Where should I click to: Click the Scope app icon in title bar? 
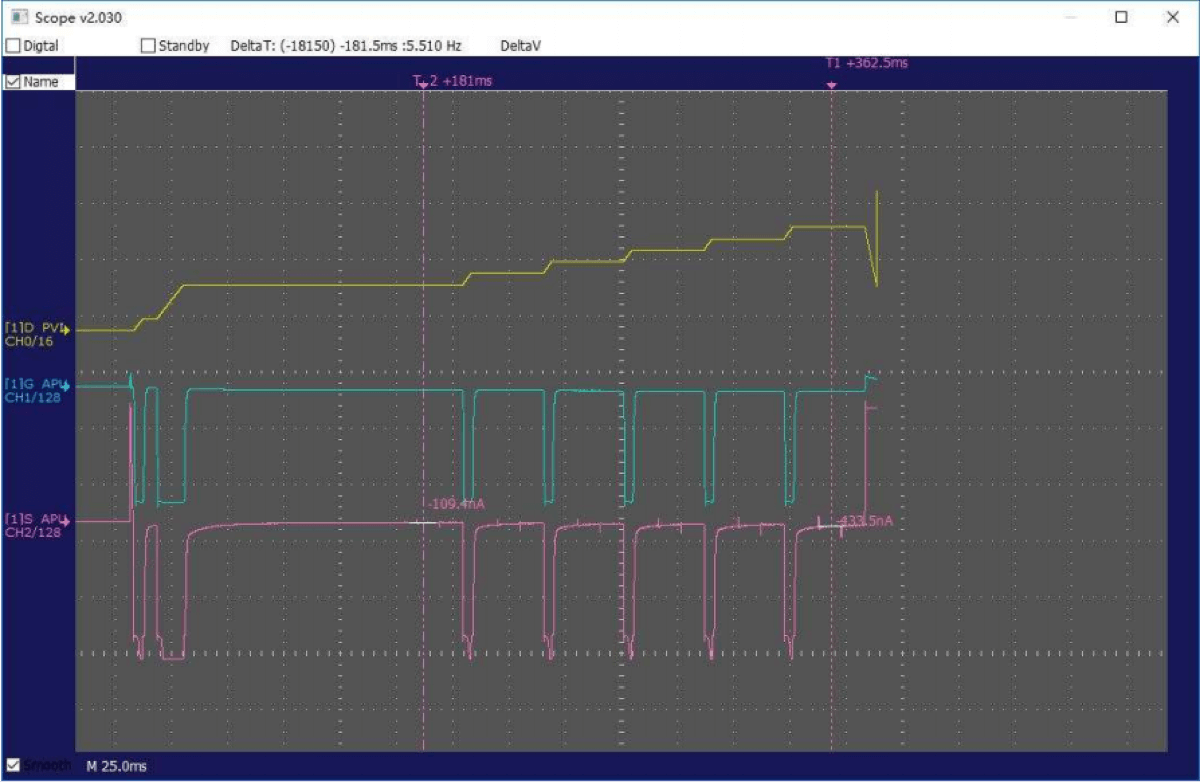pos(18,18)
